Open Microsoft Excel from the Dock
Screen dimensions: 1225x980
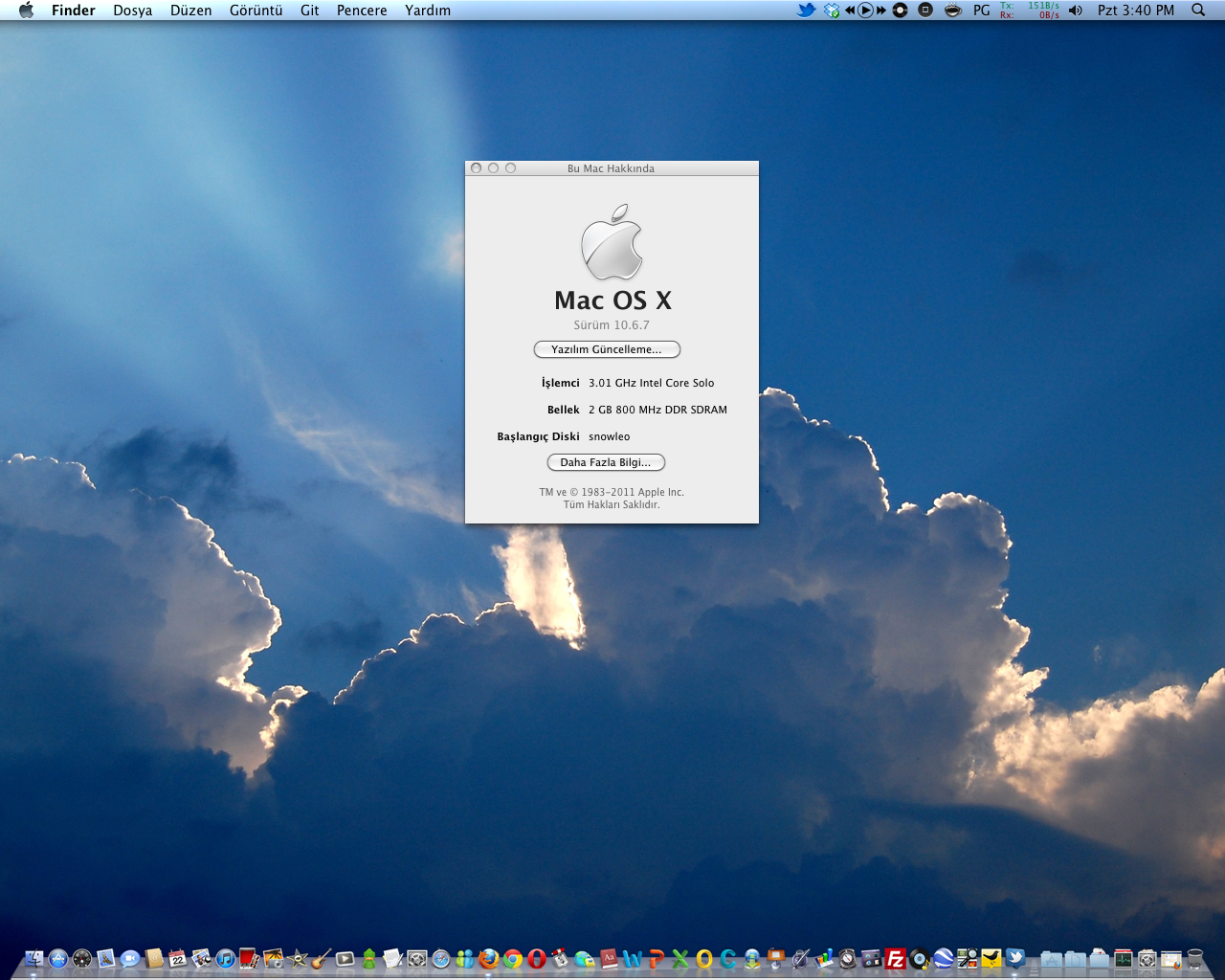click(680, 958)
